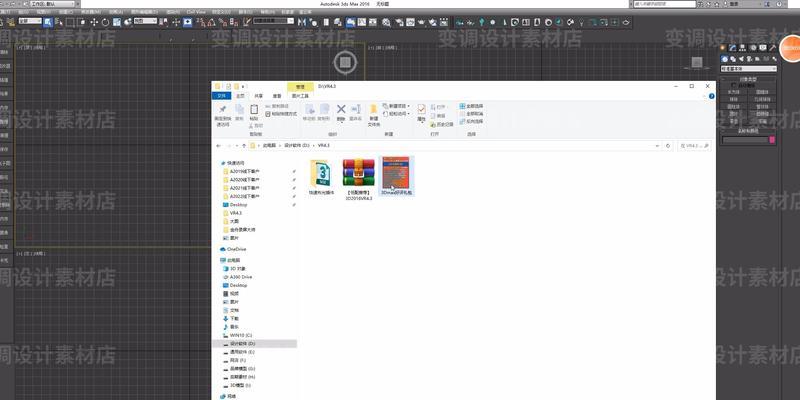Select the Select Object tool in 3ds Max toolbar

coord(47,22)
